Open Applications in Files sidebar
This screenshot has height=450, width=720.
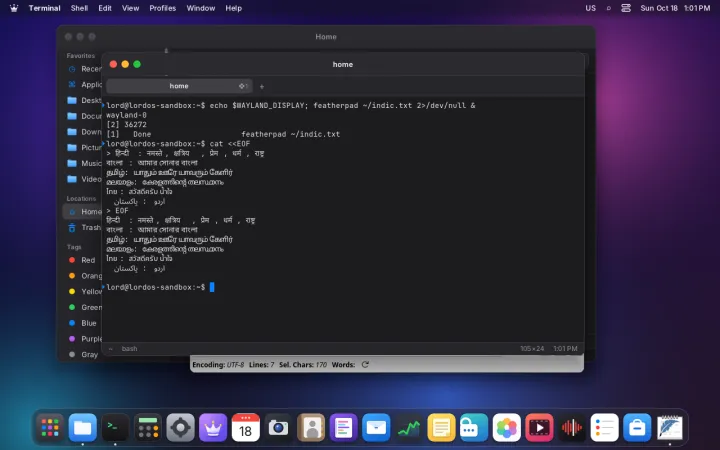point(83,84)
